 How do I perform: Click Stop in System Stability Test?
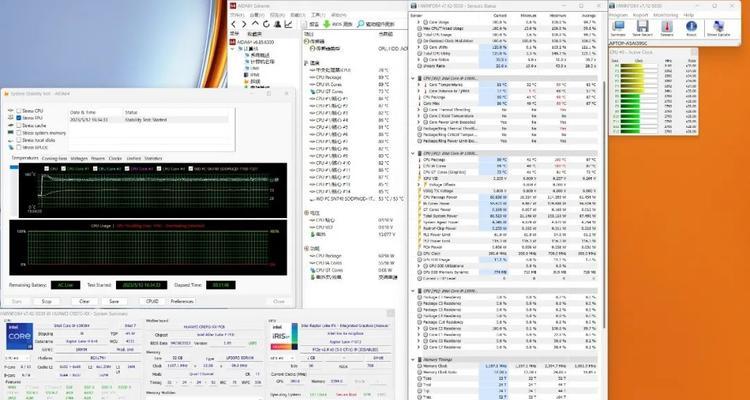tap(46, 301)
